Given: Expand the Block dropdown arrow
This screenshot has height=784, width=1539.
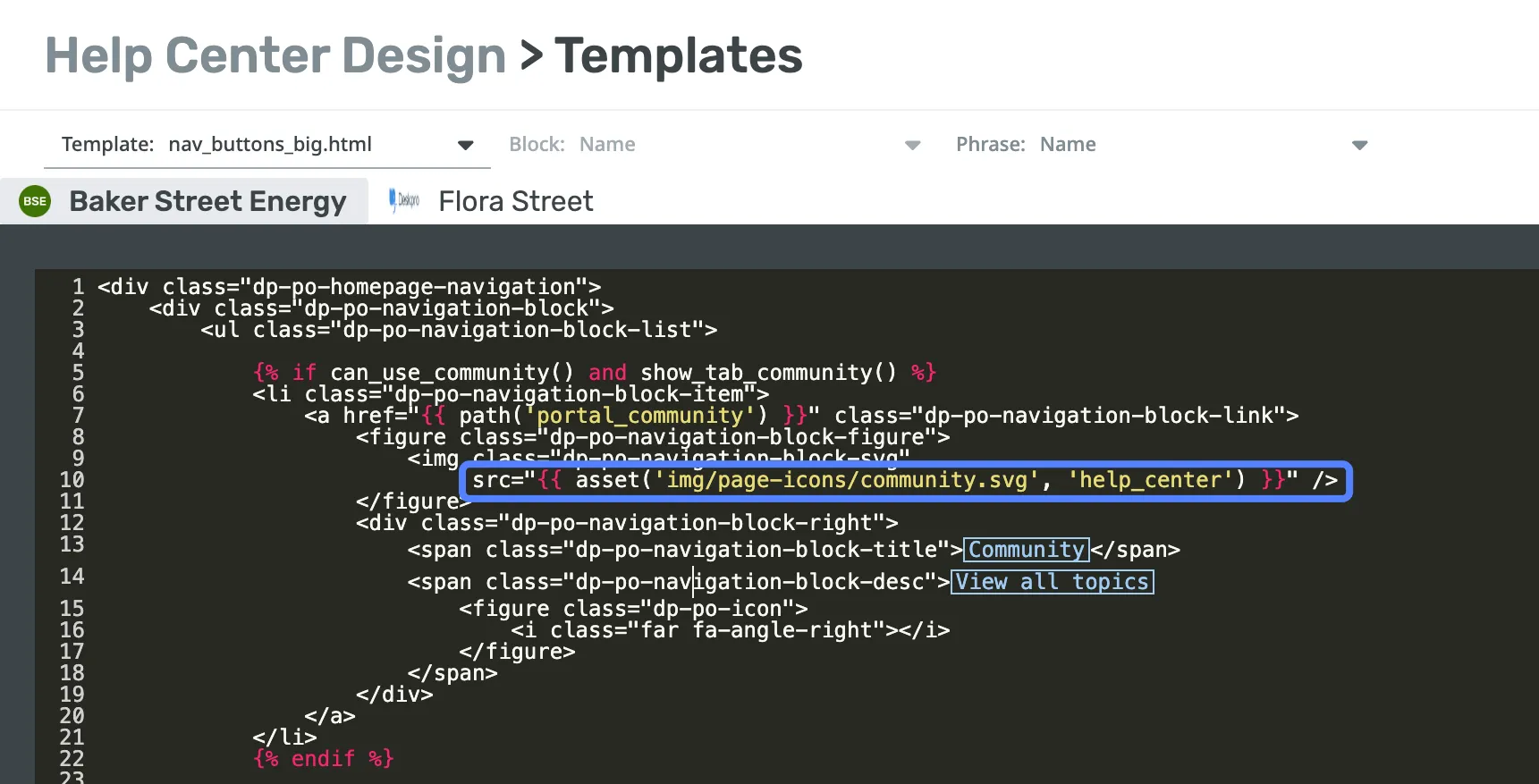Looking at the screenshot, I should 912,145.
